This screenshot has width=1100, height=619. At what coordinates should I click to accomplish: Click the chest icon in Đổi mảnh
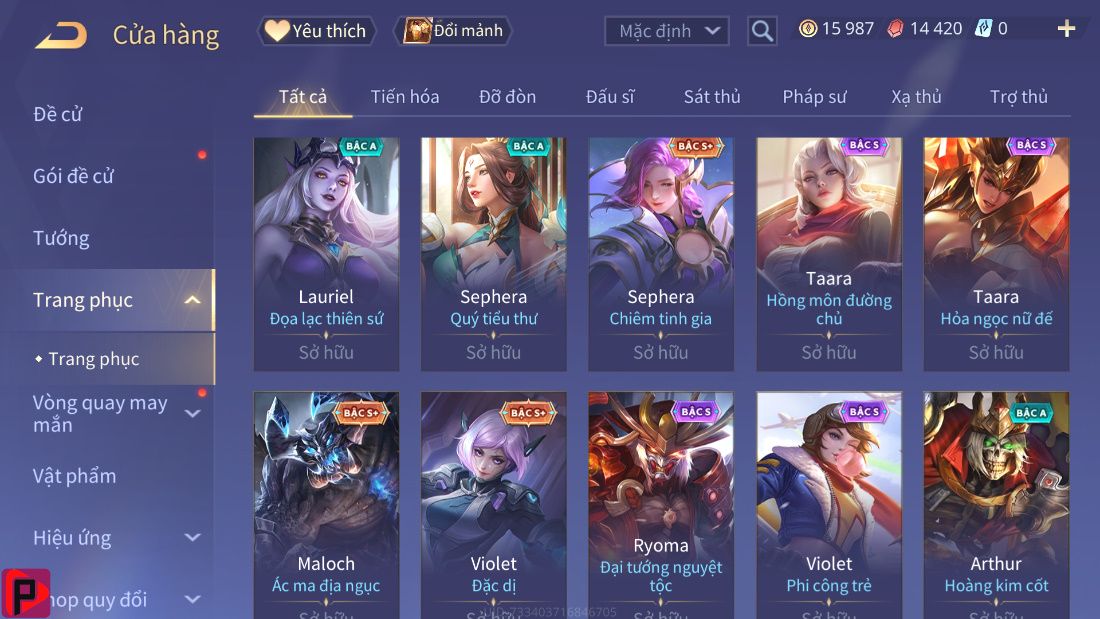pyautogui.click(x=417, y=30)
